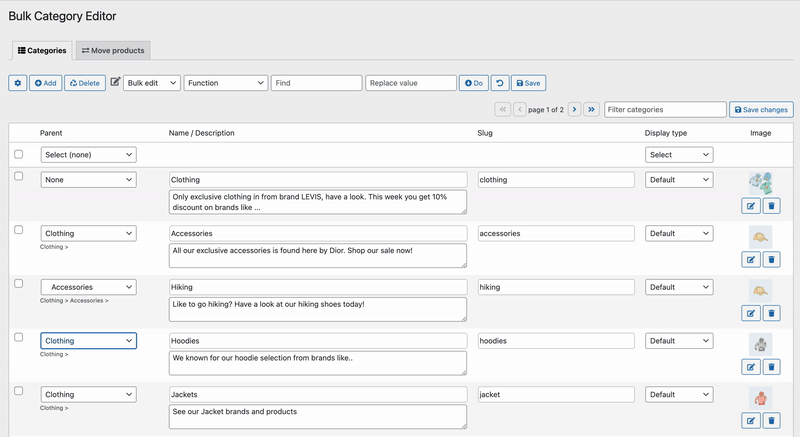This screenshot has height=437, width=800.
Task: Delete image for Accessories category
Action: coord(771,260)
